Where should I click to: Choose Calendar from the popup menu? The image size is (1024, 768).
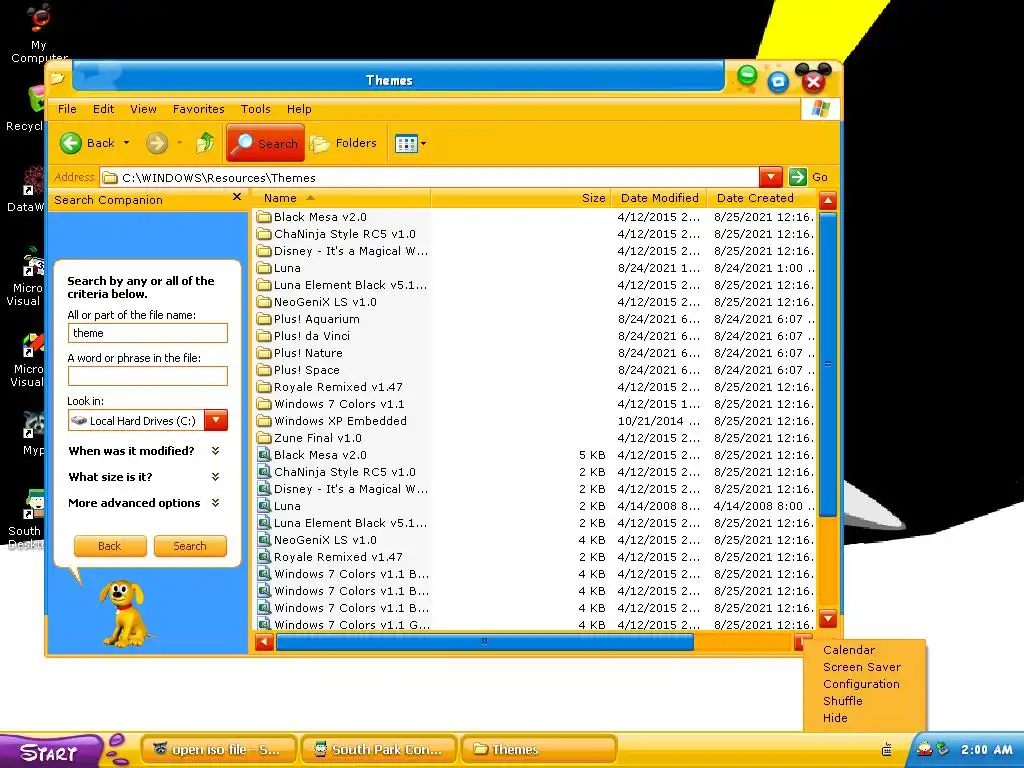tap(848, 650)
